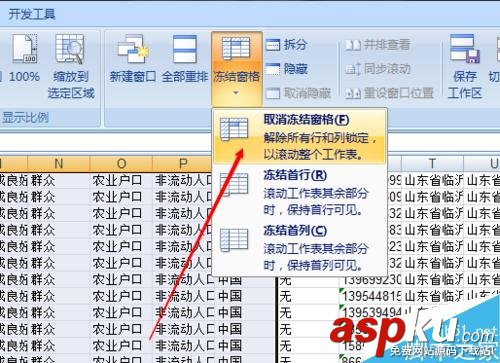Click the 冻结首行 menu item icon
Screen dimensions: 500x363
pyautogui.click(x=234, y=184)
